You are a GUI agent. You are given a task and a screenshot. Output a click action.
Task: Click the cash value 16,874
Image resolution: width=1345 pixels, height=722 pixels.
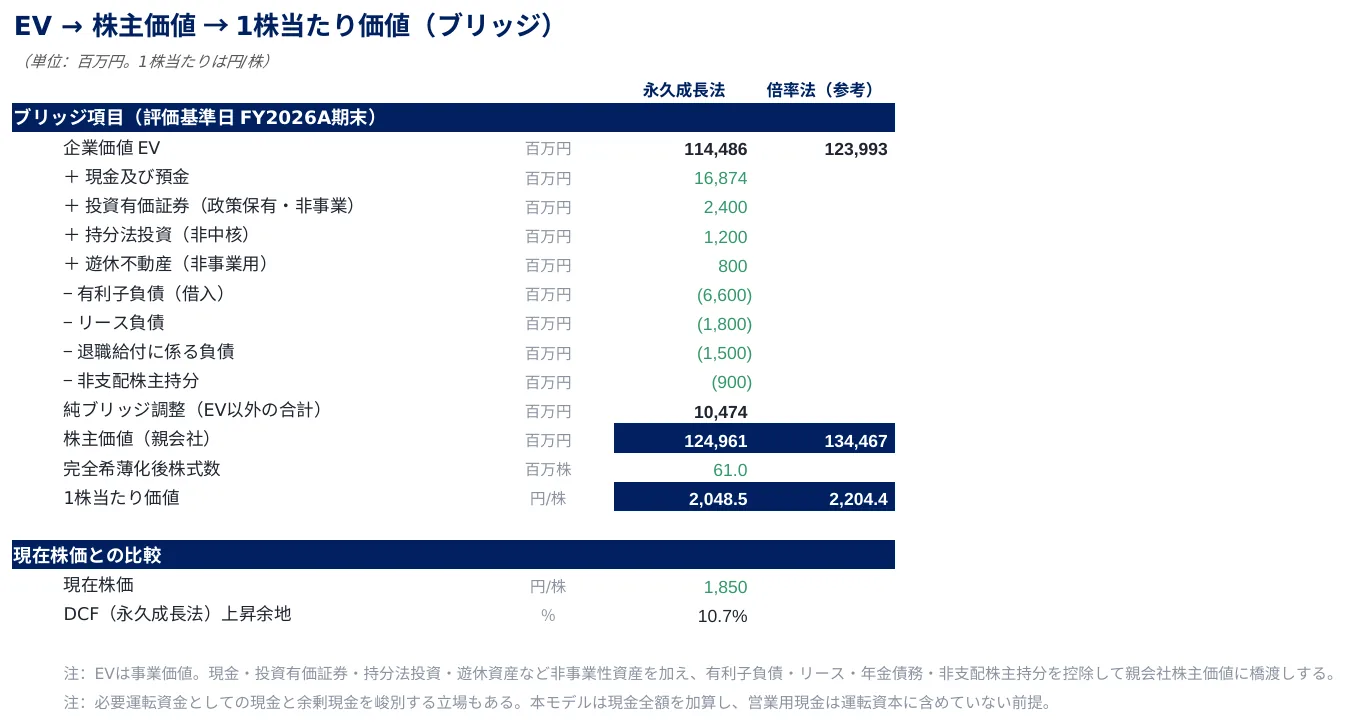click(x=721, y=179)
